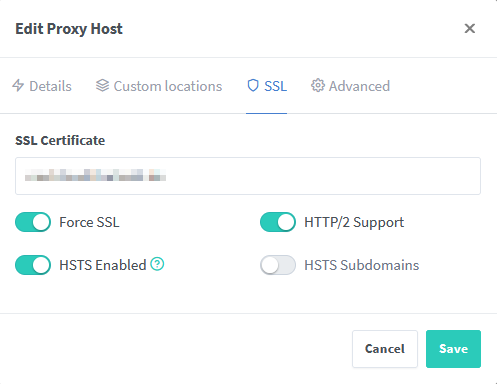Click the Force SSL label text
The width and height of the screenshot is (497, 384).
(89, 222)
